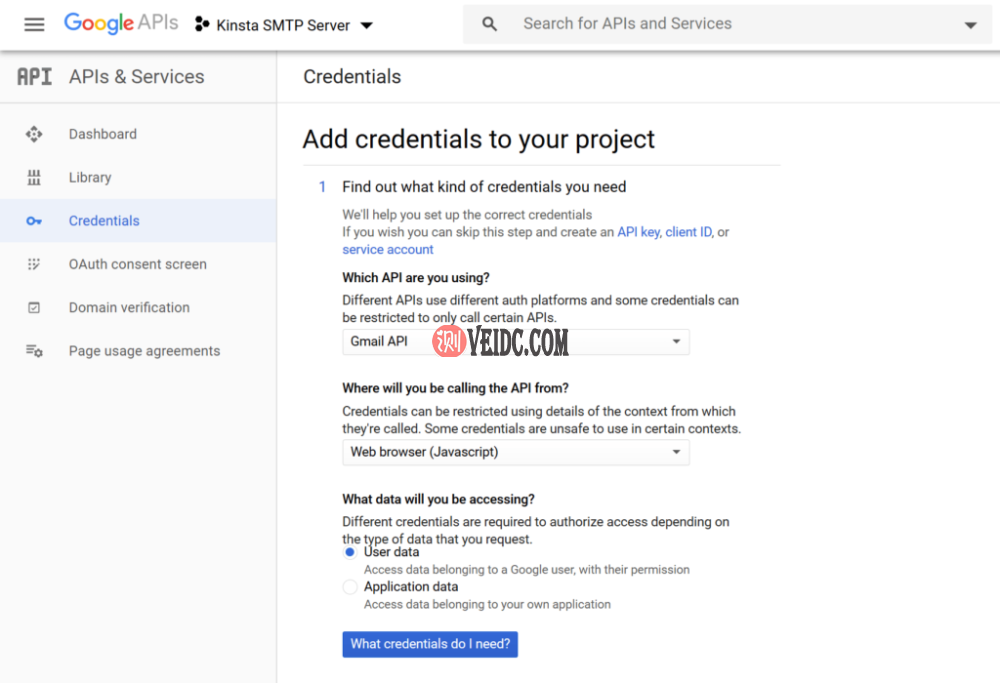Image resolution: width=1000 pixels, height=683 pixels.
Task: Click the Page usage agreements icon
Action: [x=34, y=351]
